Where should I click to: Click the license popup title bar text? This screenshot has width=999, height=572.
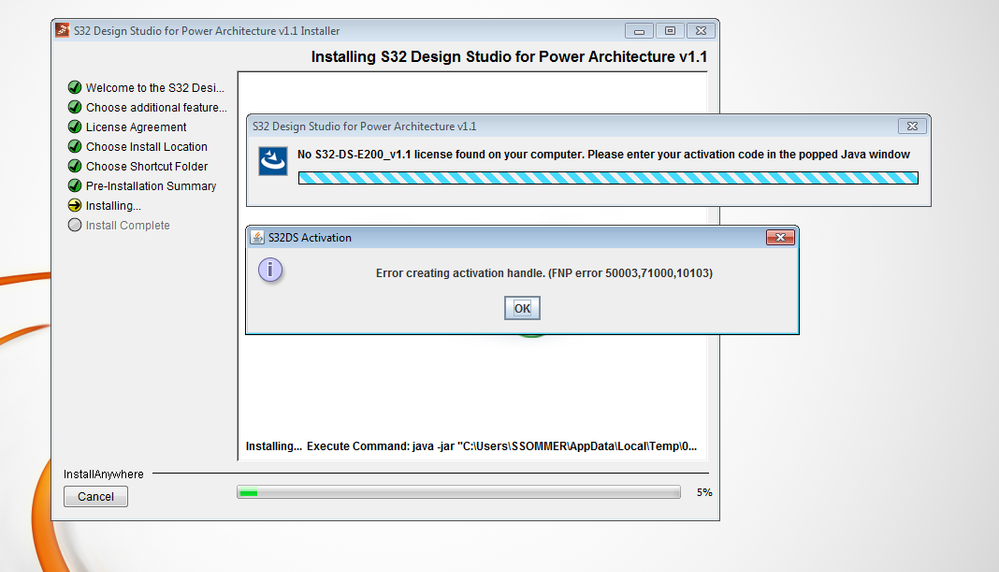[x=364, y=126]
